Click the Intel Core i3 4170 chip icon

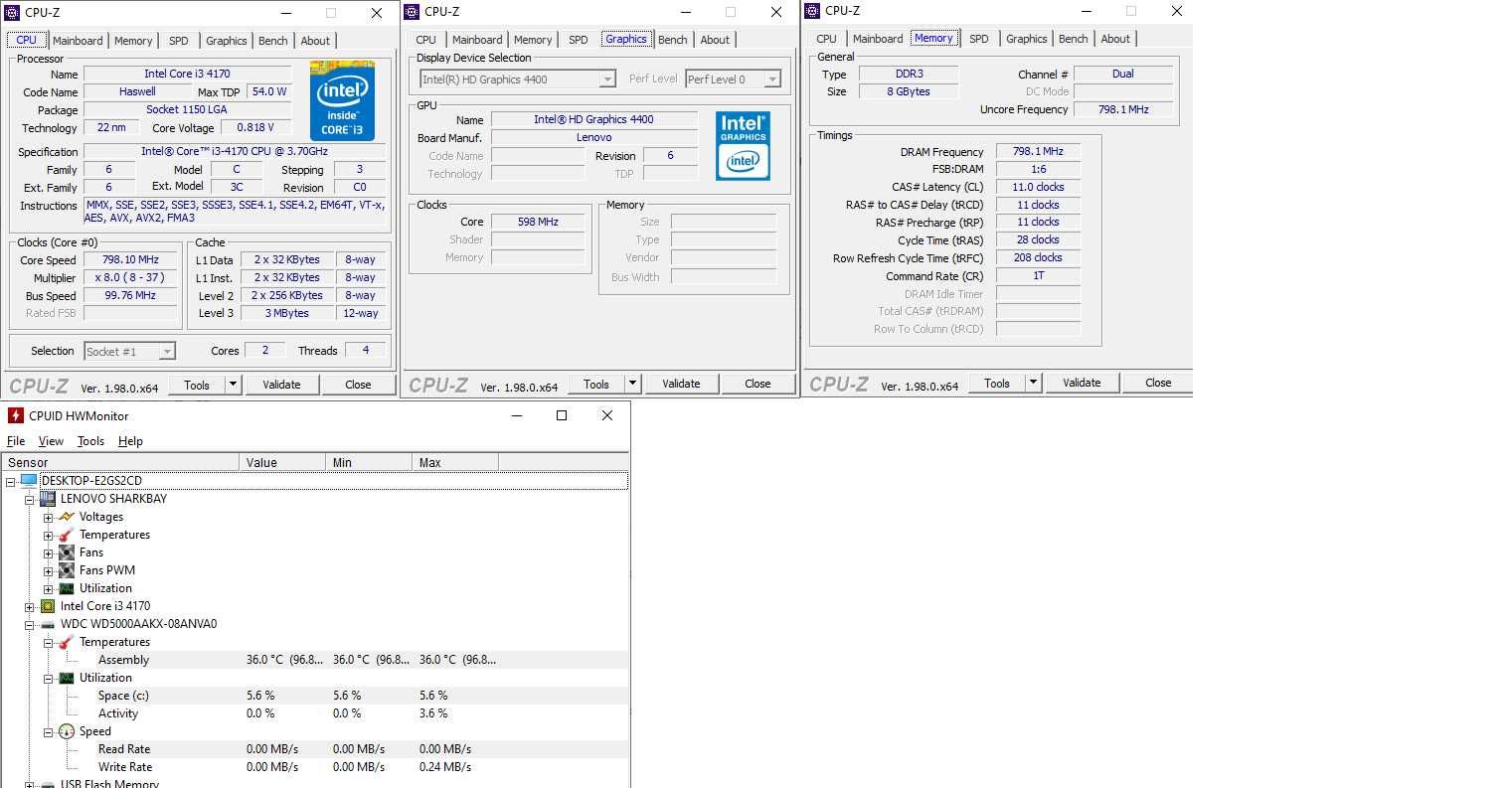coord(47,605)
